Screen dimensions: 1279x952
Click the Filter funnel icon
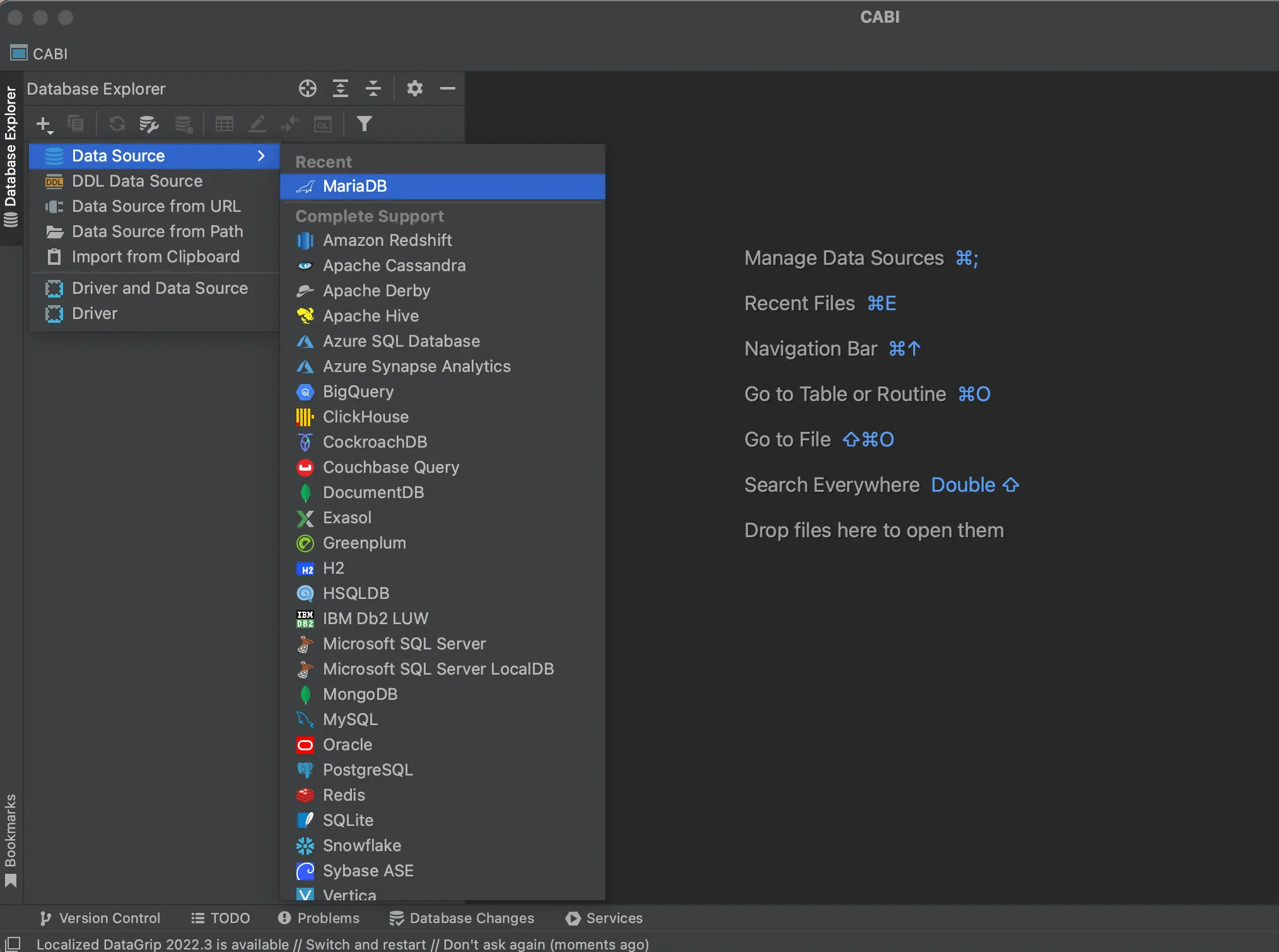(364, 124)
